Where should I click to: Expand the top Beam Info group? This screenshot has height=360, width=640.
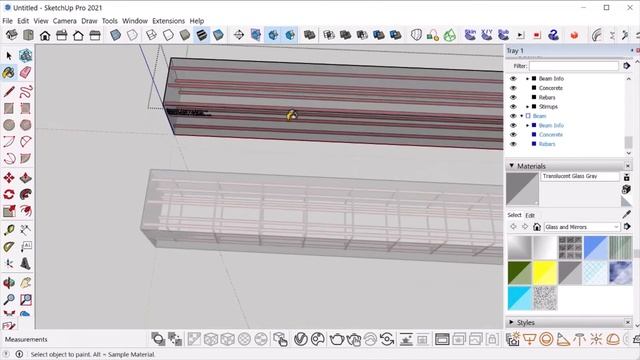pyautogui.click(x=527, y=78)
